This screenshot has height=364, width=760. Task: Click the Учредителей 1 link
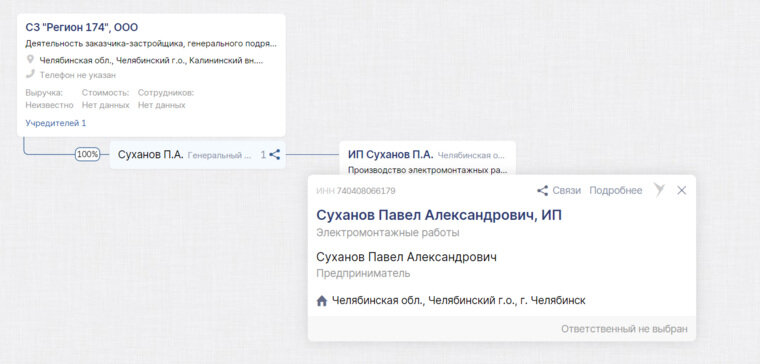click(56, 123)
